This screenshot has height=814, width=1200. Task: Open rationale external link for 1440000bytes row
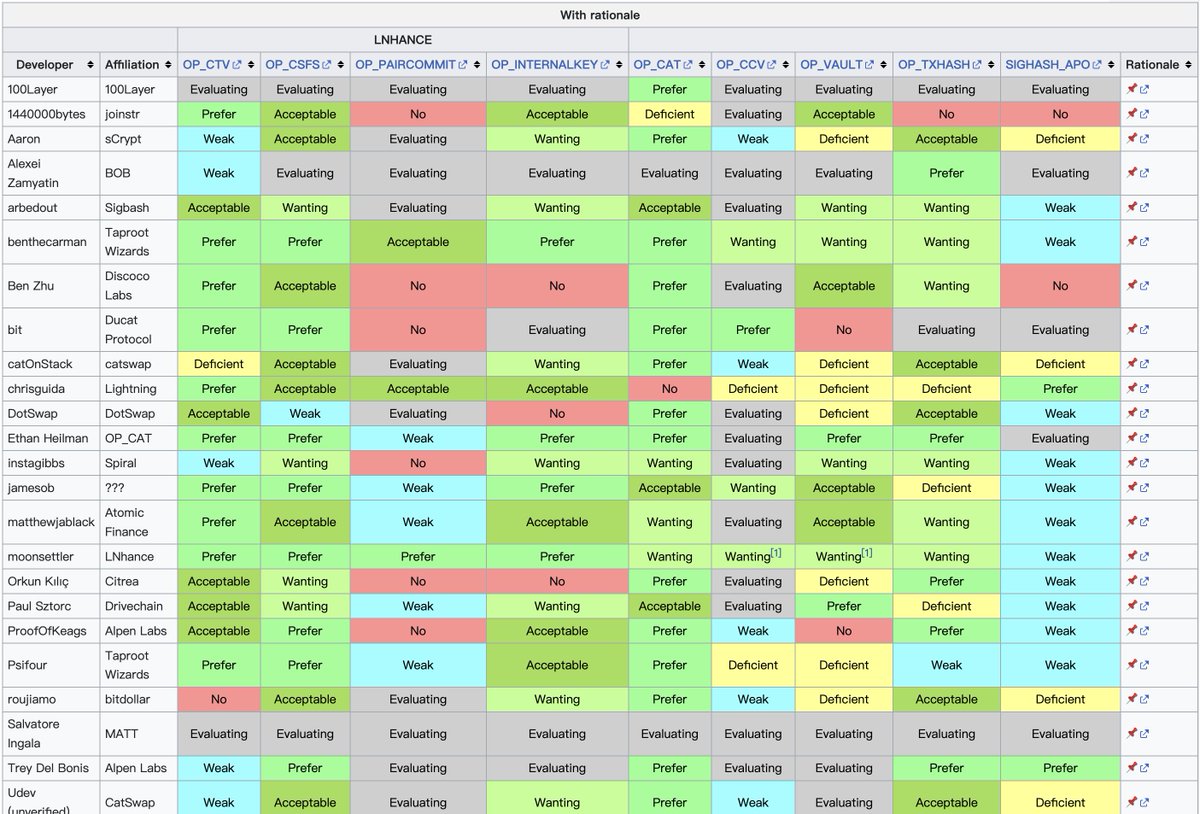1144,114
